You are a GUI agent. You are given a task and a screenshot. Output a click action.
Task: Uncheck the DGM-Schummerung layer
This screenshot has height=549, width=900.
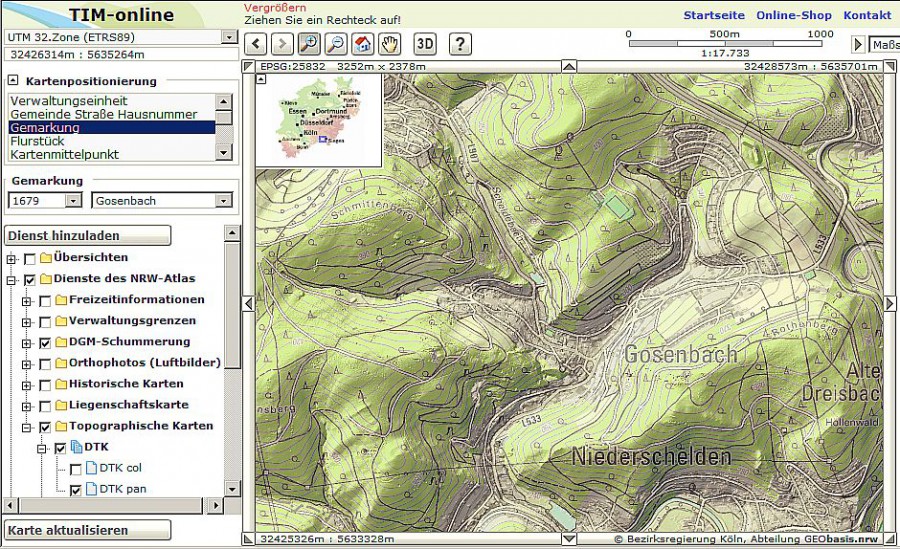(x=45, y=342)
